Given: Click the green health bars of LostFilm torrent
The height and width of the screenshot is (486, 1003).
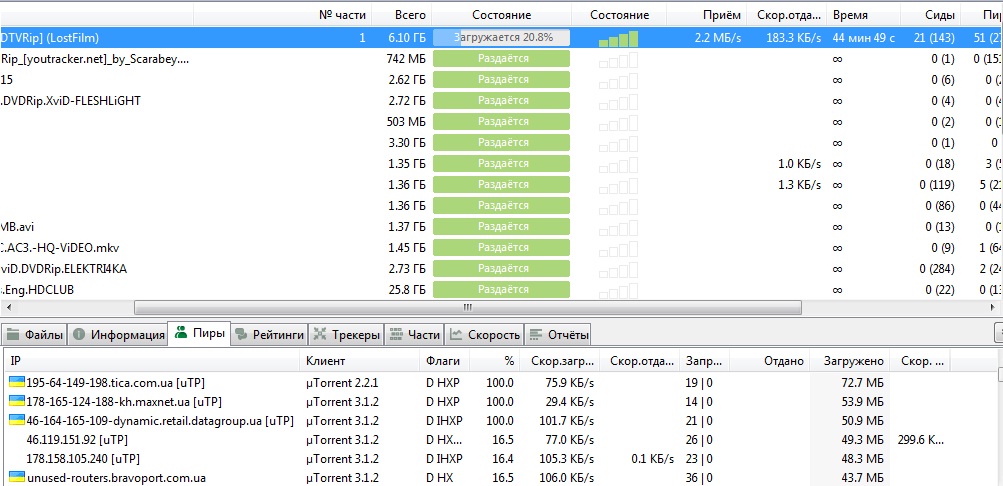Looking at the screenshot, I should click(618, 39).
